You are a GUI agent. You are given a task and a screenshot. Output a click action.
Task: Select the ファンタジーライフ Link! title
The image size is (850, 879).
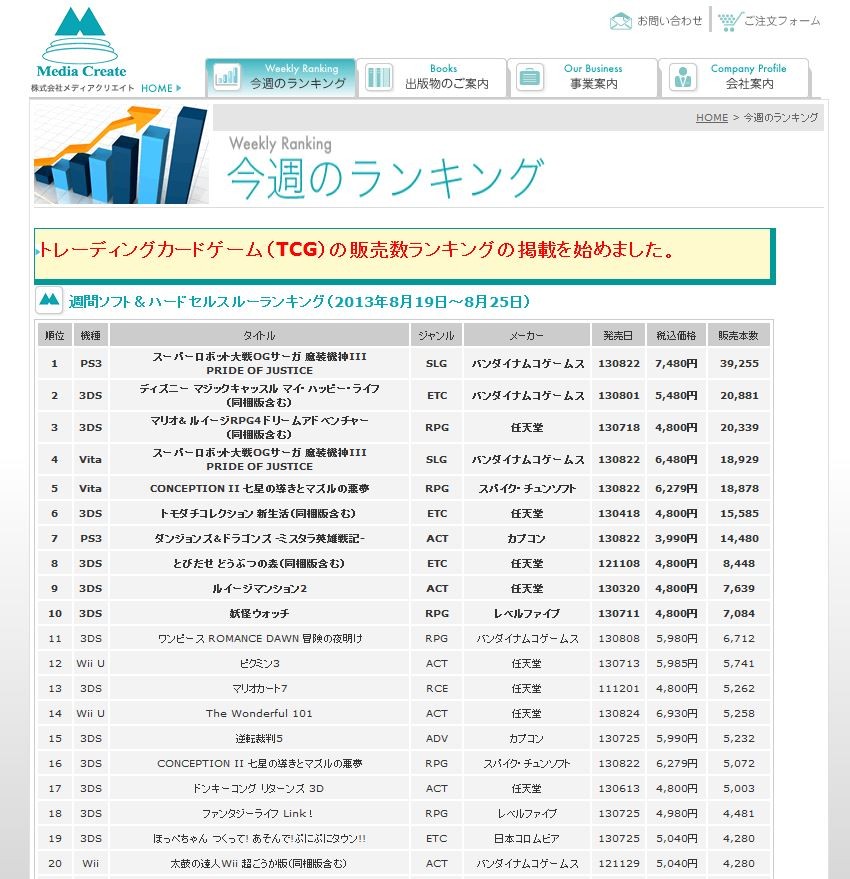click(259, 813)
